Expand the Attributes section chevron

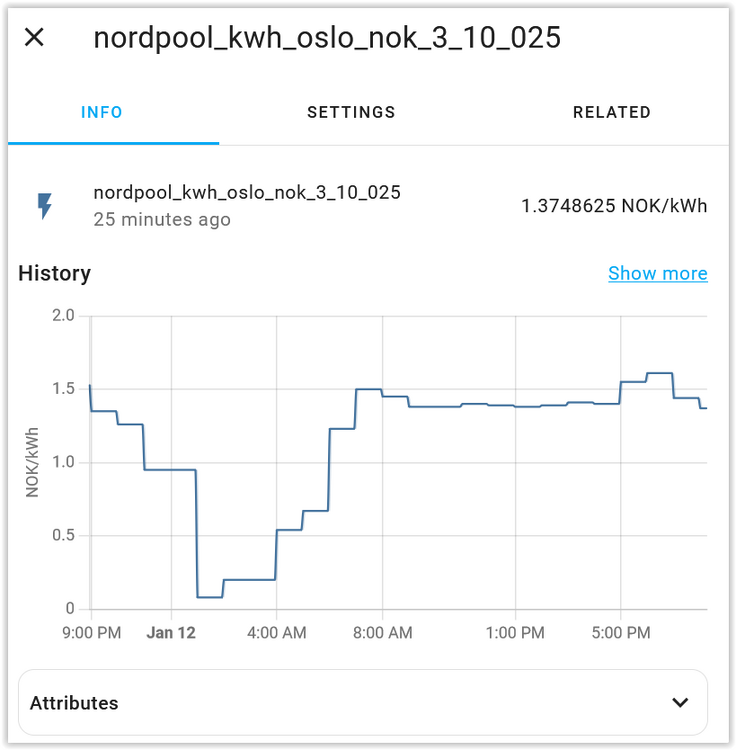click(x=680, y=702)
